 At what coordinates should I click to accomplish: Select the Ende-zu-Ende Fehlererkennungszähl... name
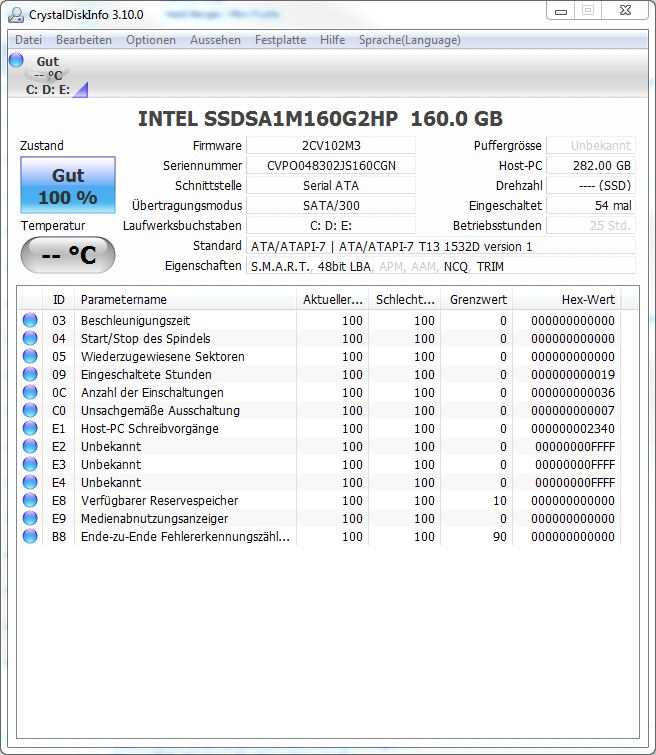tap(185, 536)
